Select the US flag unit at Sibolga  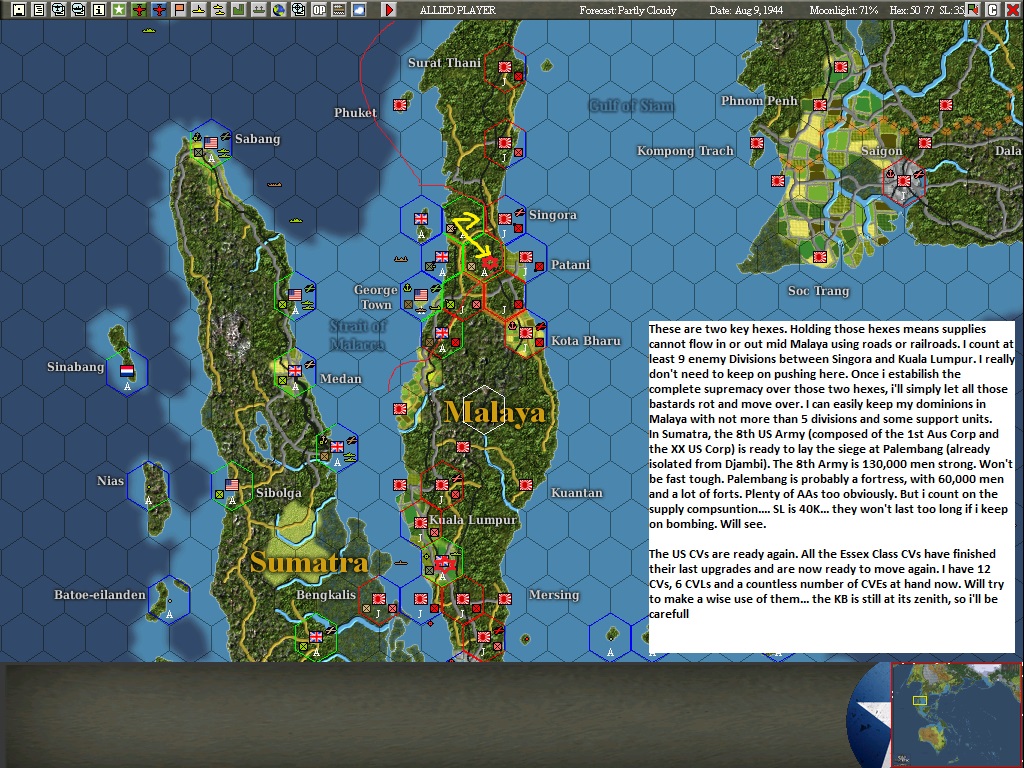click(232, 485)
